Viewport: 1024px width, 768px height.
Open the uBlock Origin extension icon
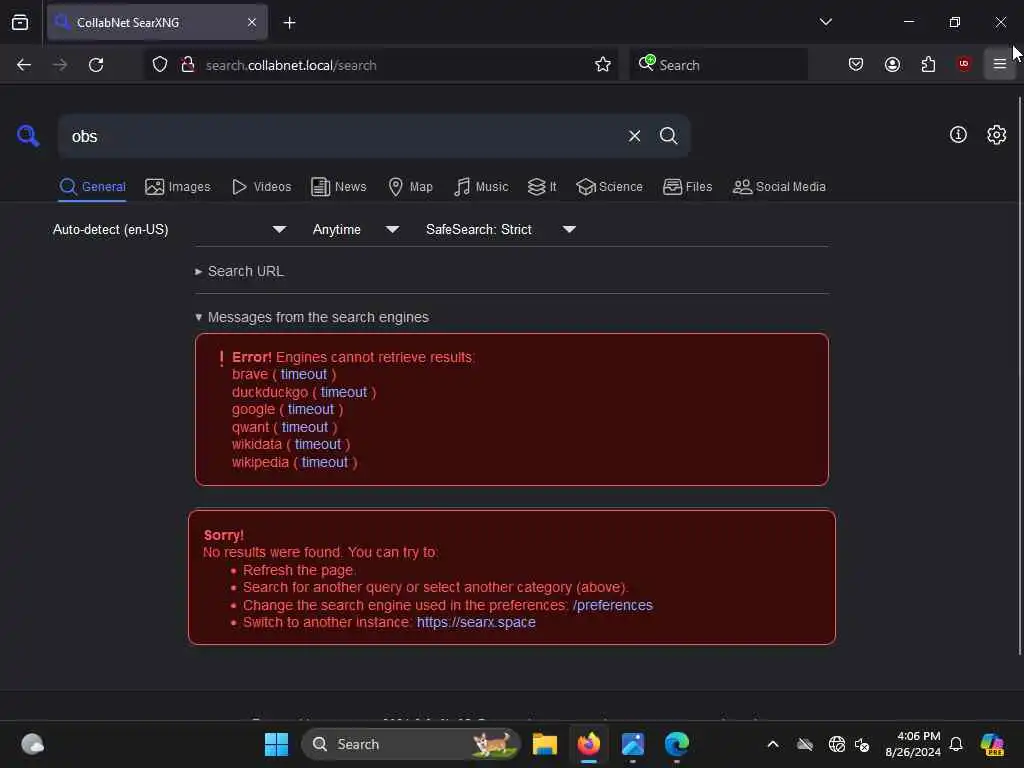(x=963, y=64)
